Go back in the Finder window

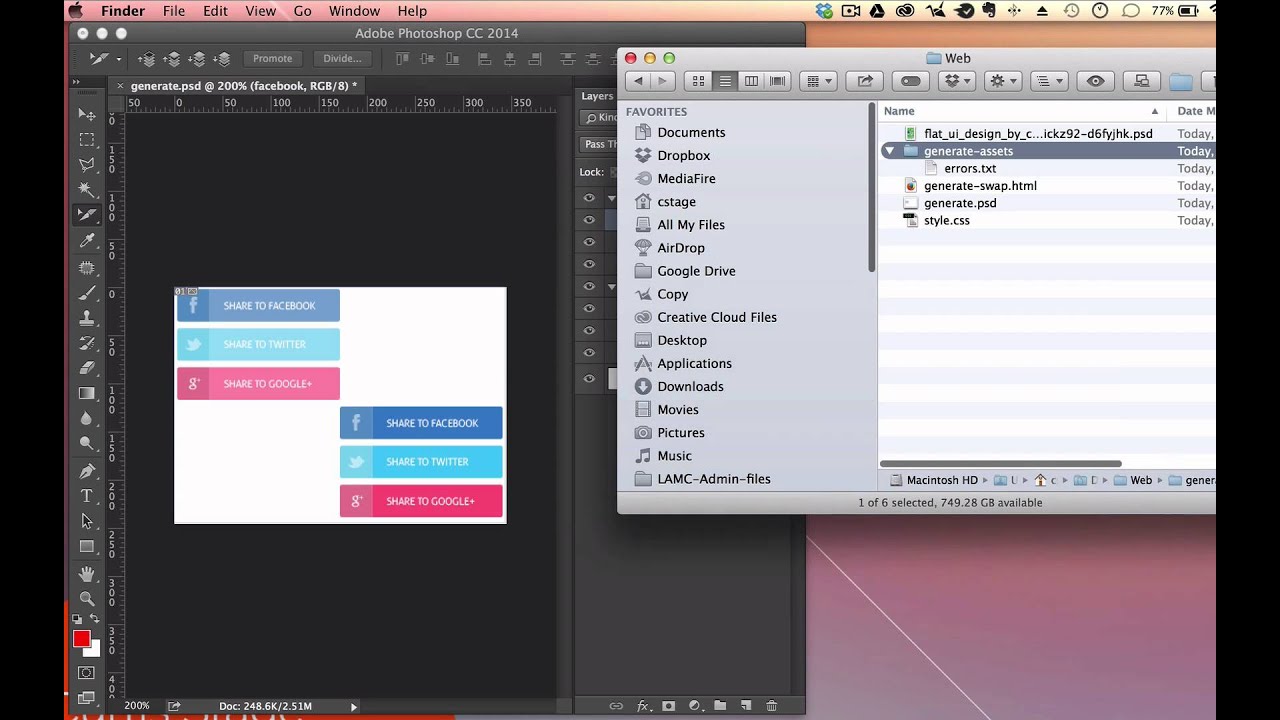click(x=638, y=81)
